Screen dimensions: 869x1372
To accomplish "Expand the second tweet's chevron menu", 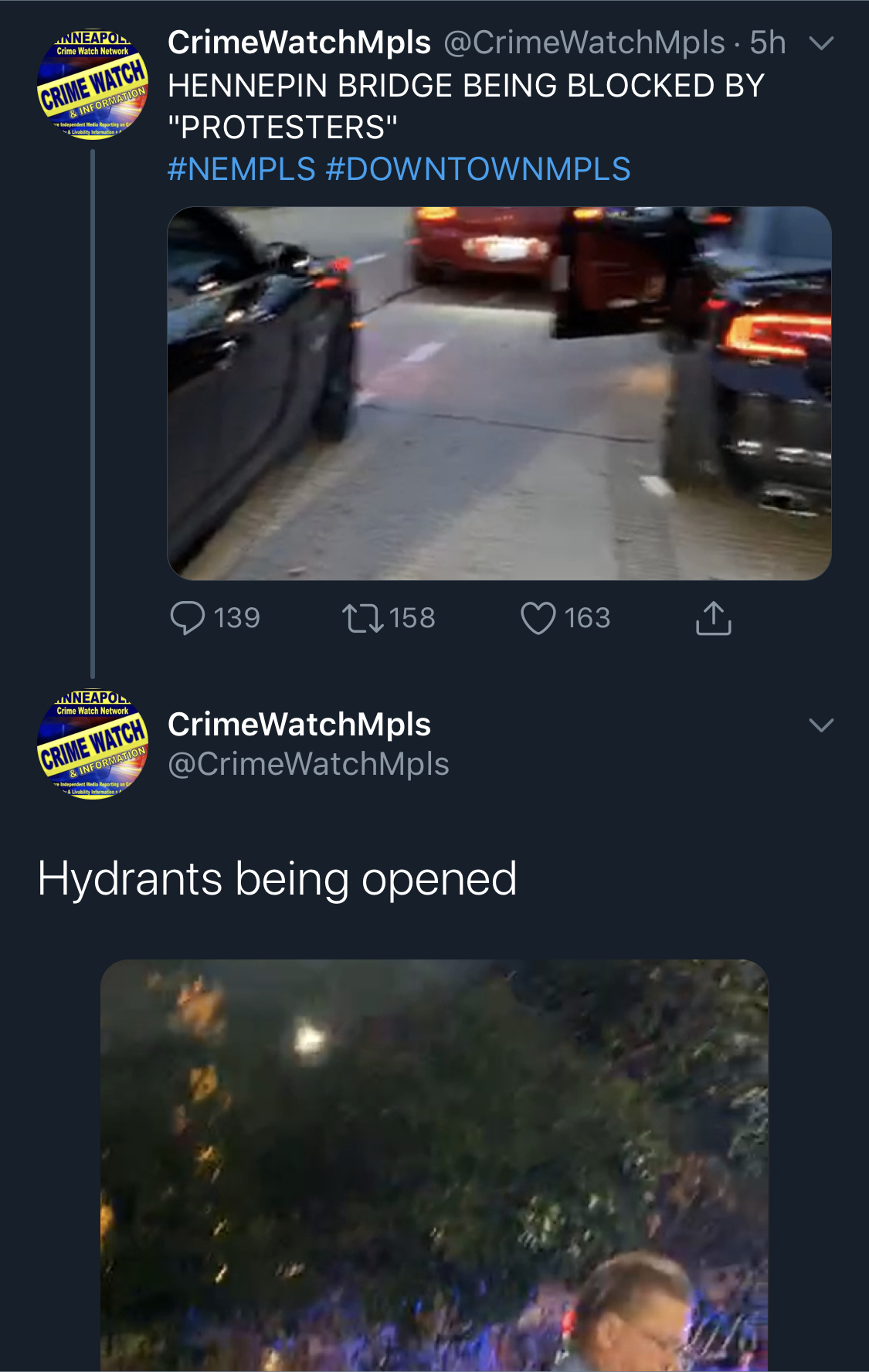I will [x=821, y=725].
